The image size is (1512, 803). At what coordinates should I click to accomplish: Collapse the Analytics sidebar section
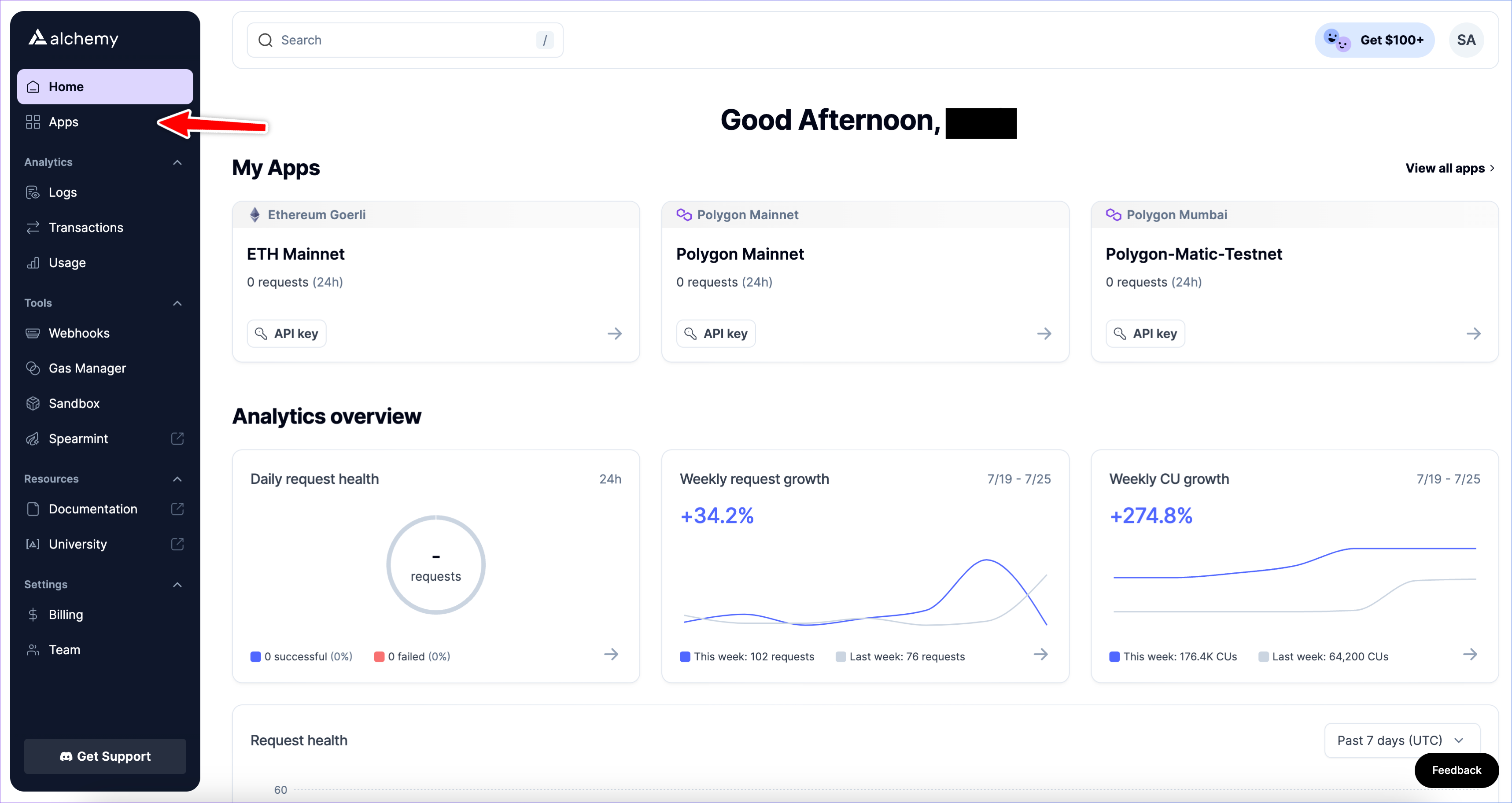click(x=177, y=162)
